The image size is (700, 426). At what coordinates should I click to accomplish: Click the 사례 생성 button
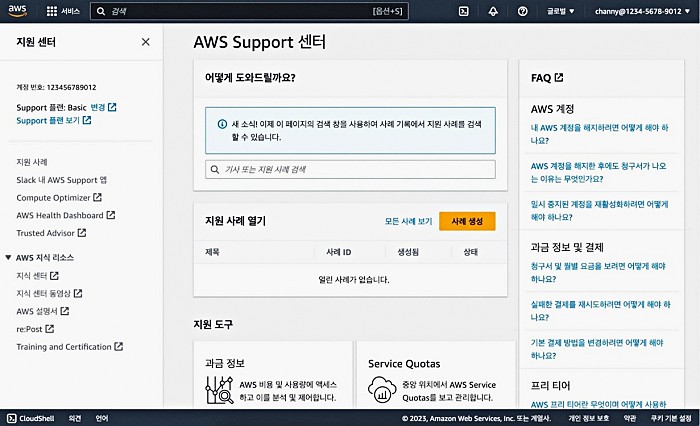(x=467, y=221)
